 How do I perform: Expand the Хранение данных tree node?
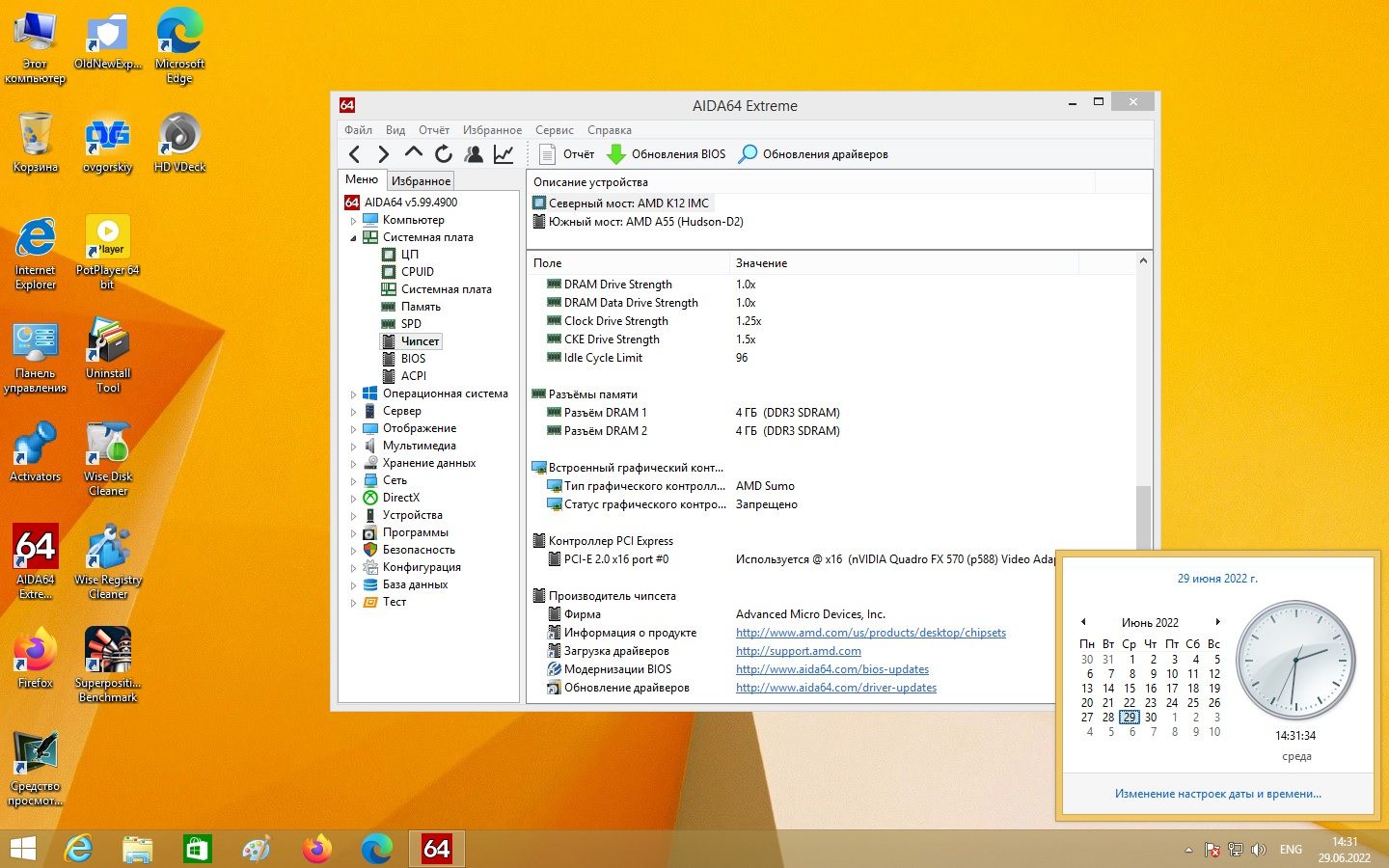353,464
